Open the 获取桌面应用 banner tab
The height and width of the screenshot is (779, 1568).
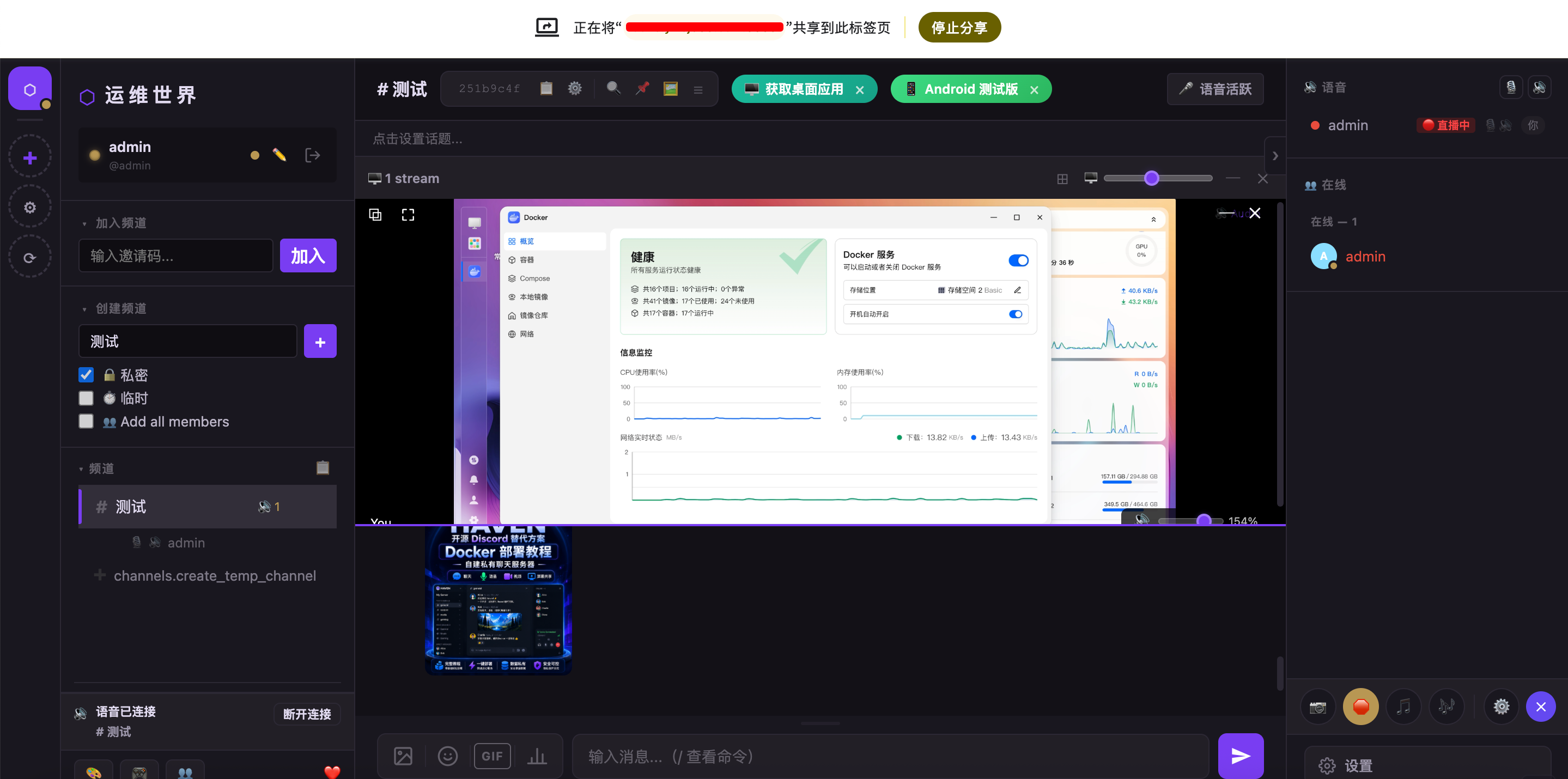796,89
